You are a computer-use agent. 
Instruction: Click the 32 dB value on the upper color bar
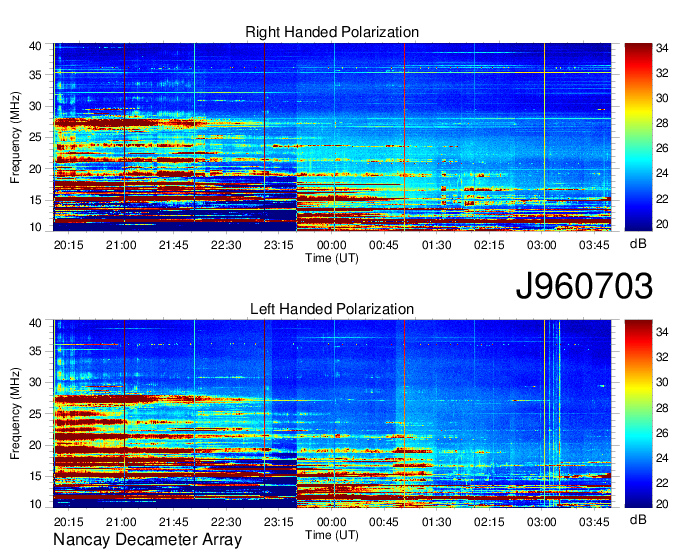coord(662,73)
